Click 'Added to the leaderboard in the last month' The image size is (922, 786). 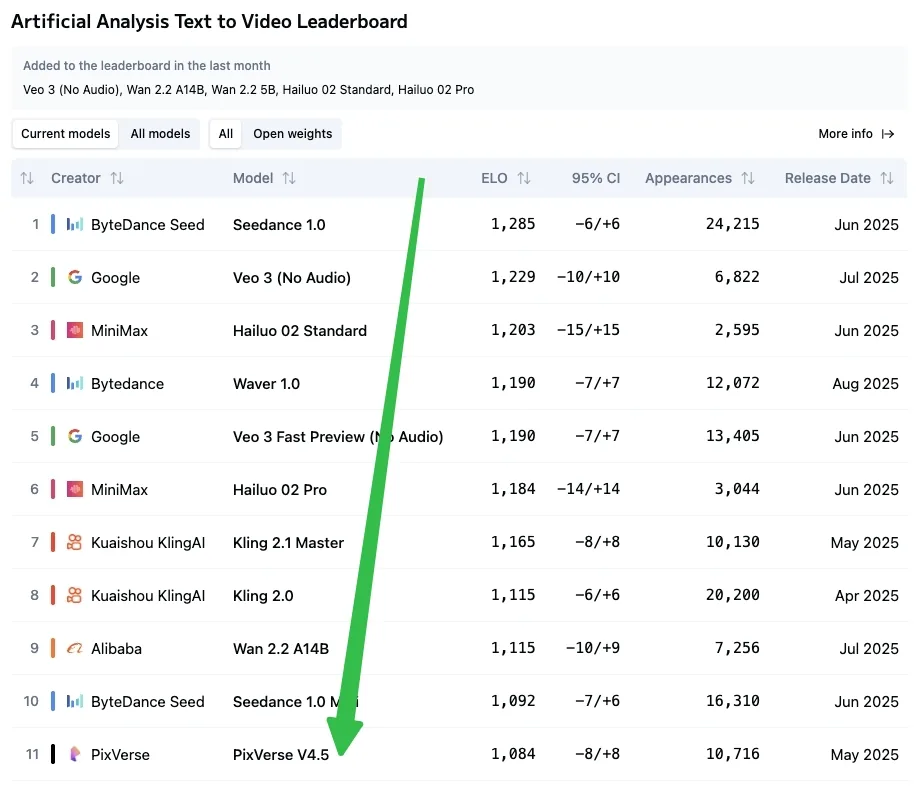coord(147,66)
